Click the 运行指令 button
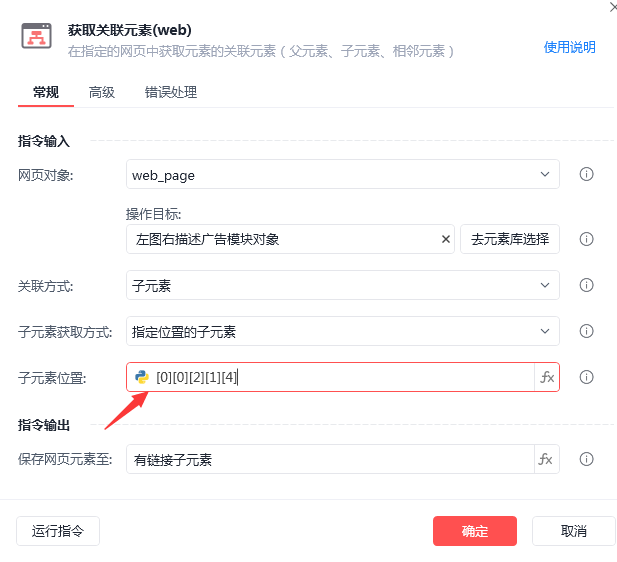Screen dimensions: 617x562 coord(58,531)
